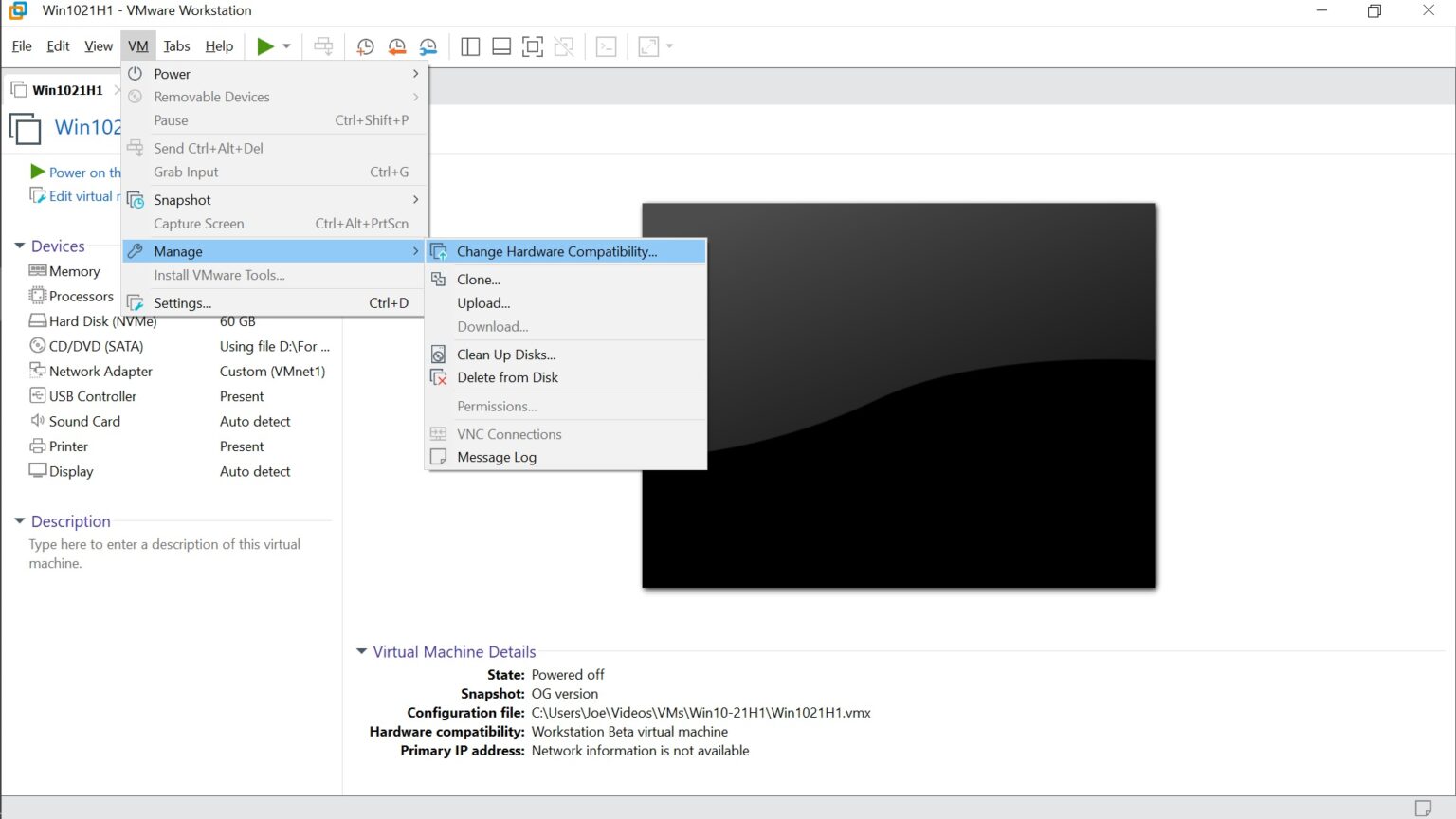
Task: Take a snapshot of the virtual machine
Action: [365, 45]
